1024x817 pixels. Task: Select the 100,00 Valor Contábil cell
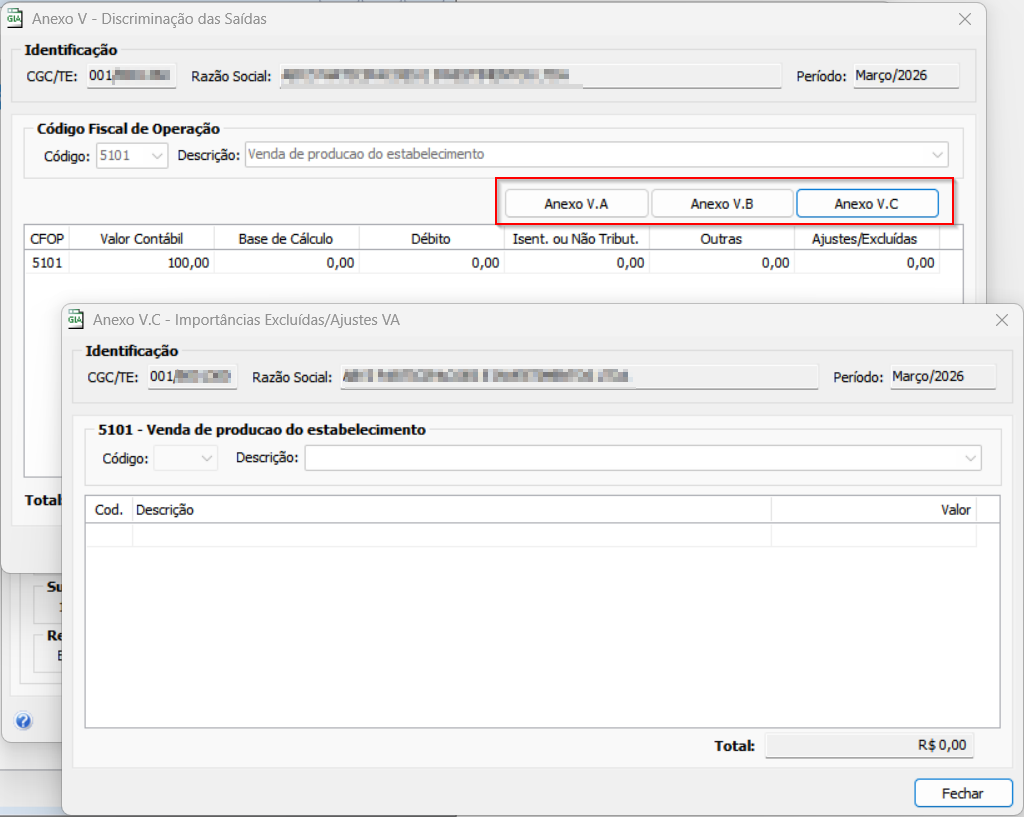(x=142, y=263)
